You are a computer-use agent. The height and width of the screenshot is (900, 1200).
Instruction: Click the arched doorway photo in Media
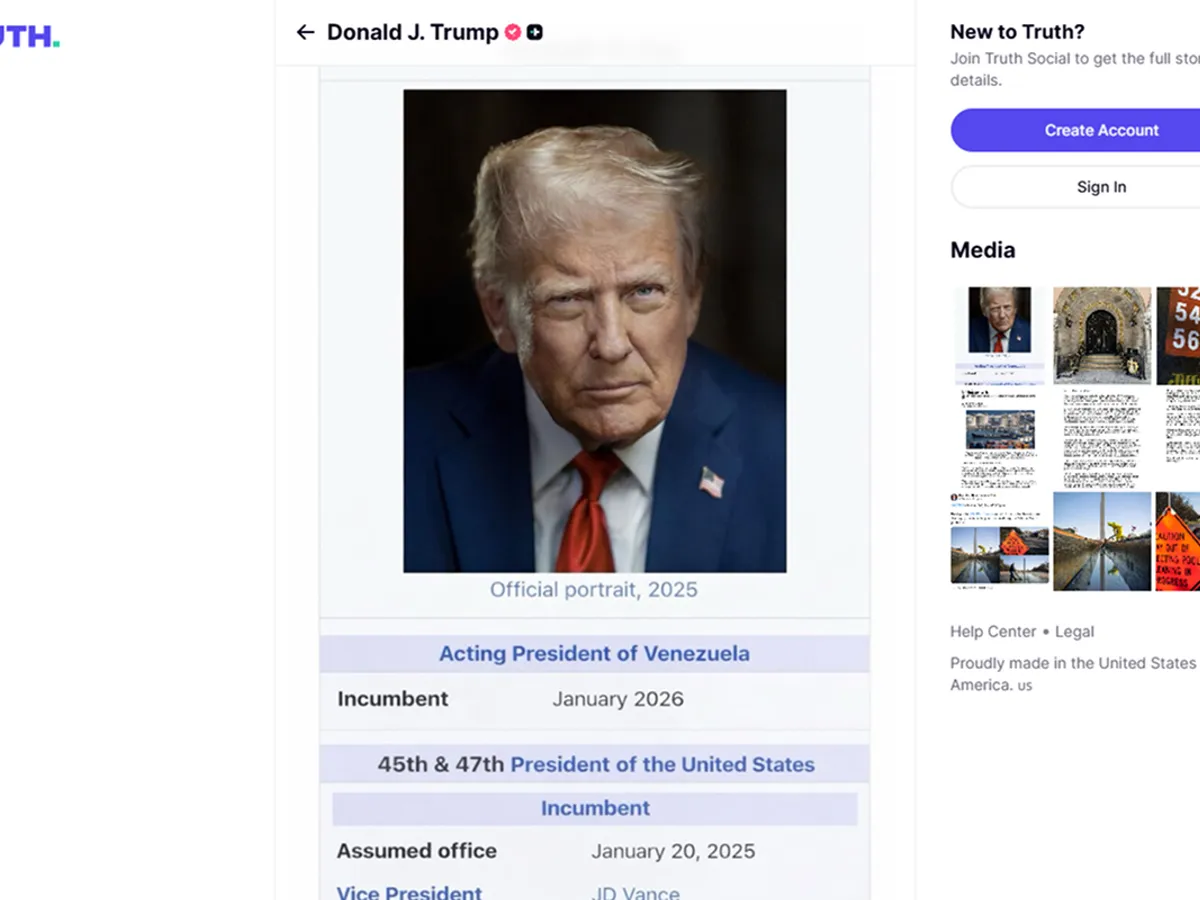click(x=1101, y=333)
